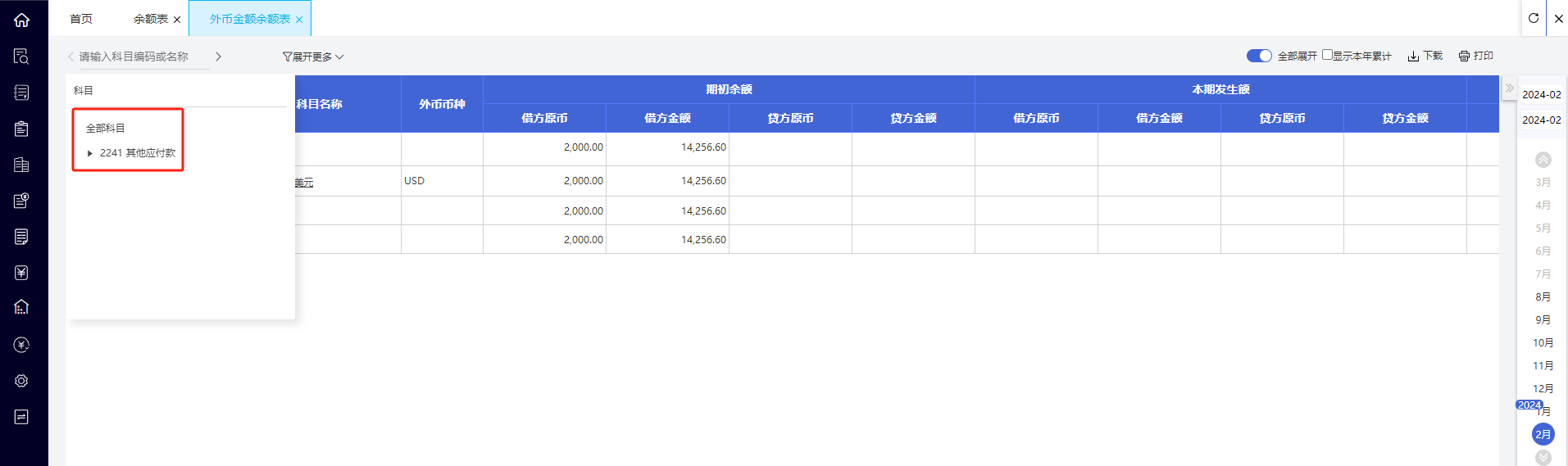Refresh the page with the top-right reload icon

[1534, 18]
